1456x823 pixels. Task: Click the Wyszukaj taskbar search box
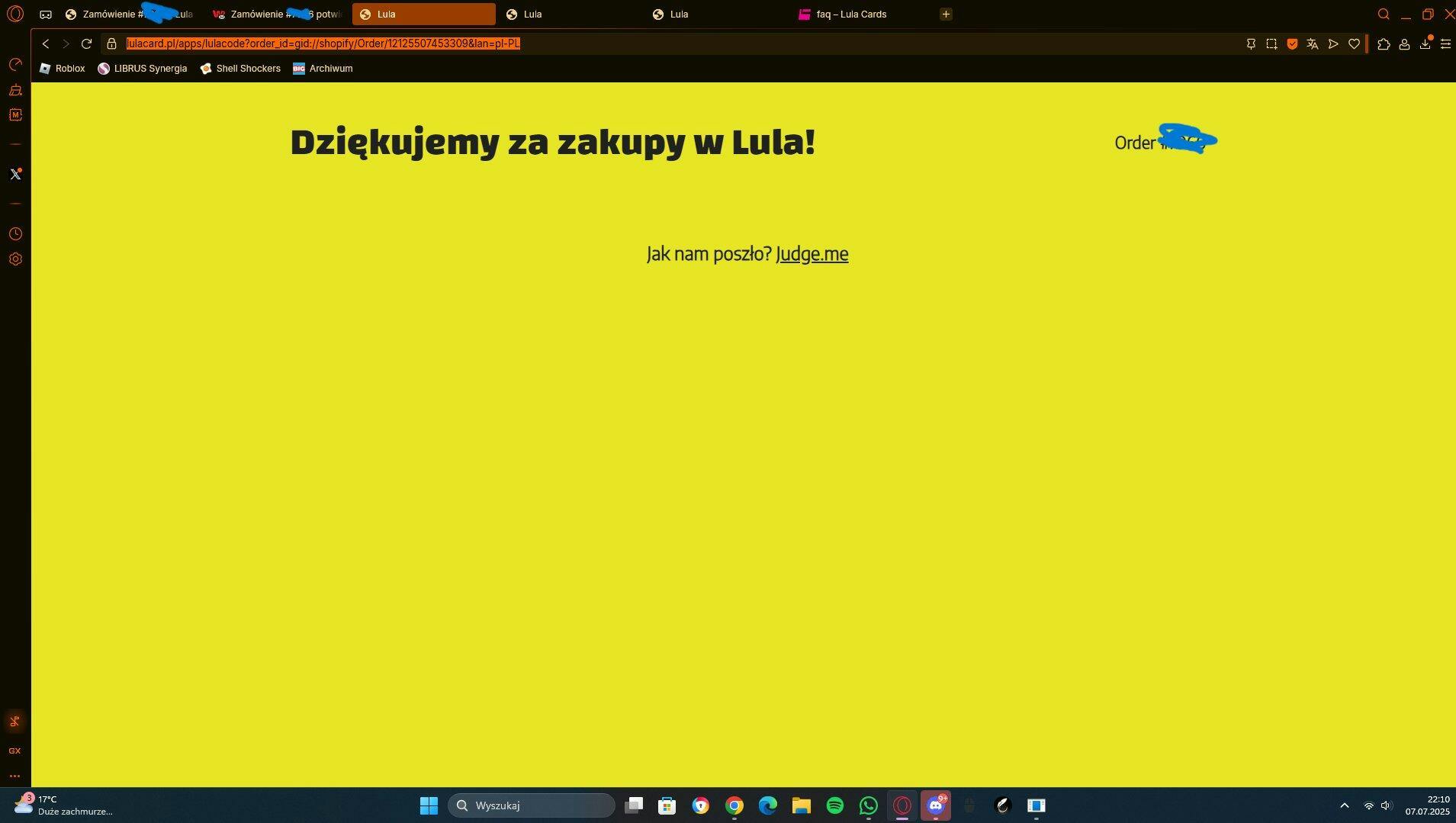click(x=532, y=805)
